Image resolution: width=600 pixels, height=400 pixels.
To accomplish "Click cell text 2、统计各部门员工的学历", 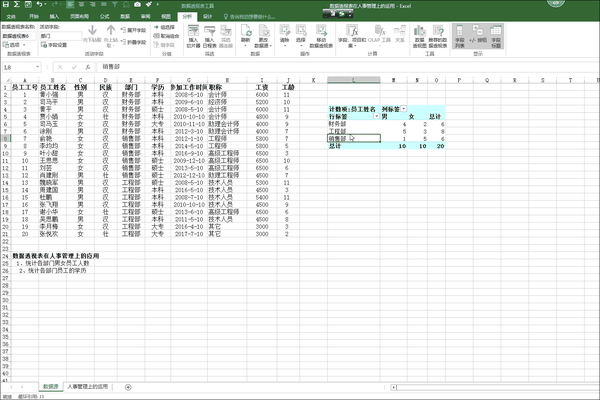I will [x=53, y=270].
